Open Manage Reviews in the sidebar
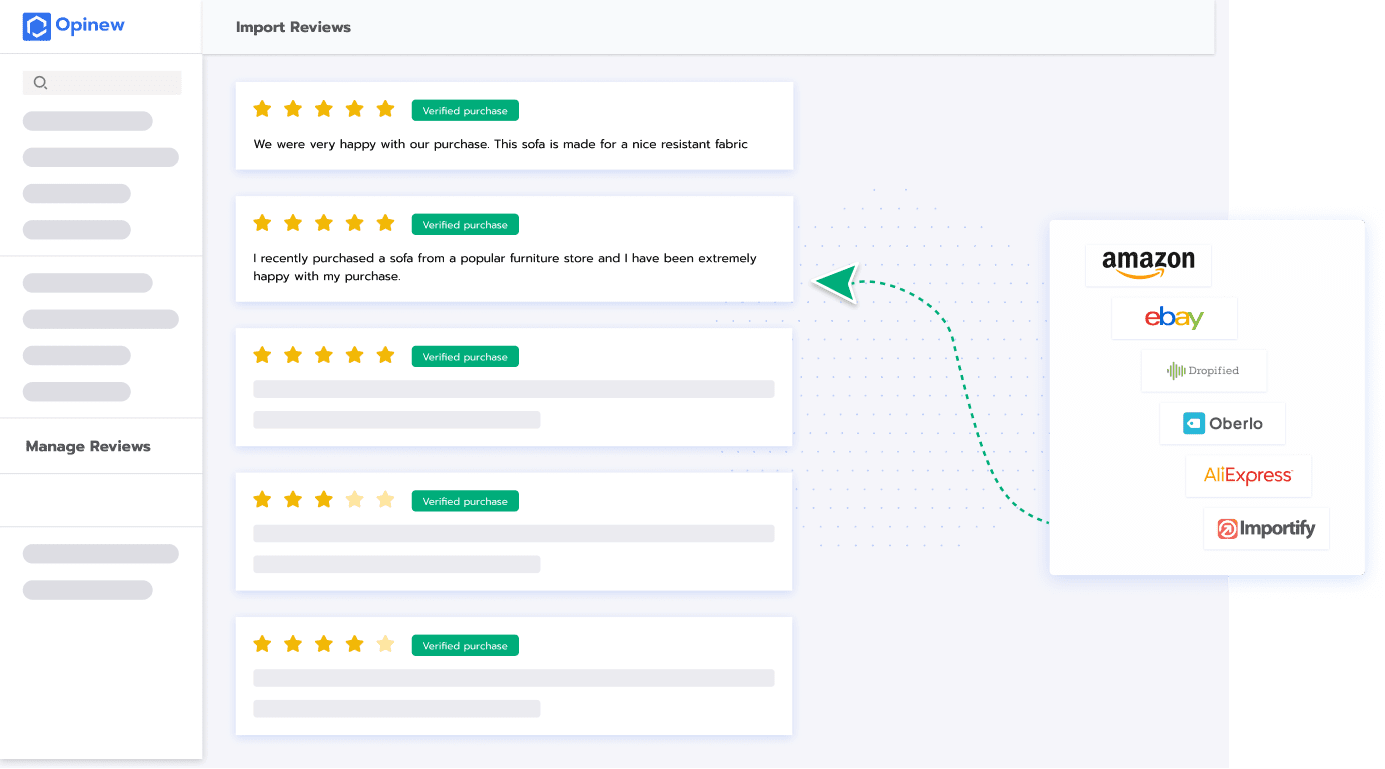Viewport: 1385px width, 769px height. coord(88,446)
